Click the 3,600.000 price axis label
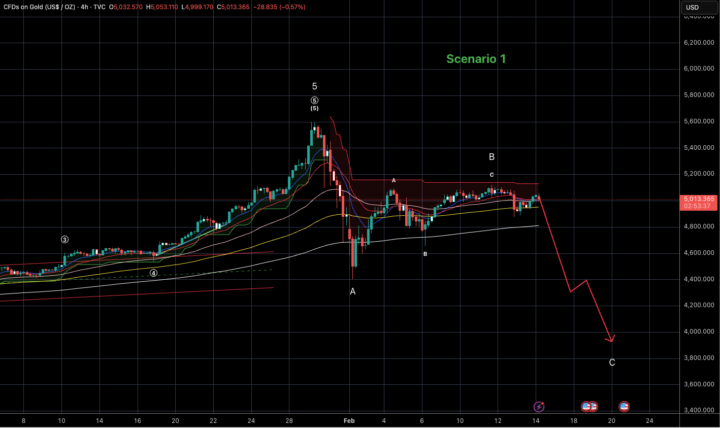720x428 pixels. [x=698, y=384]
